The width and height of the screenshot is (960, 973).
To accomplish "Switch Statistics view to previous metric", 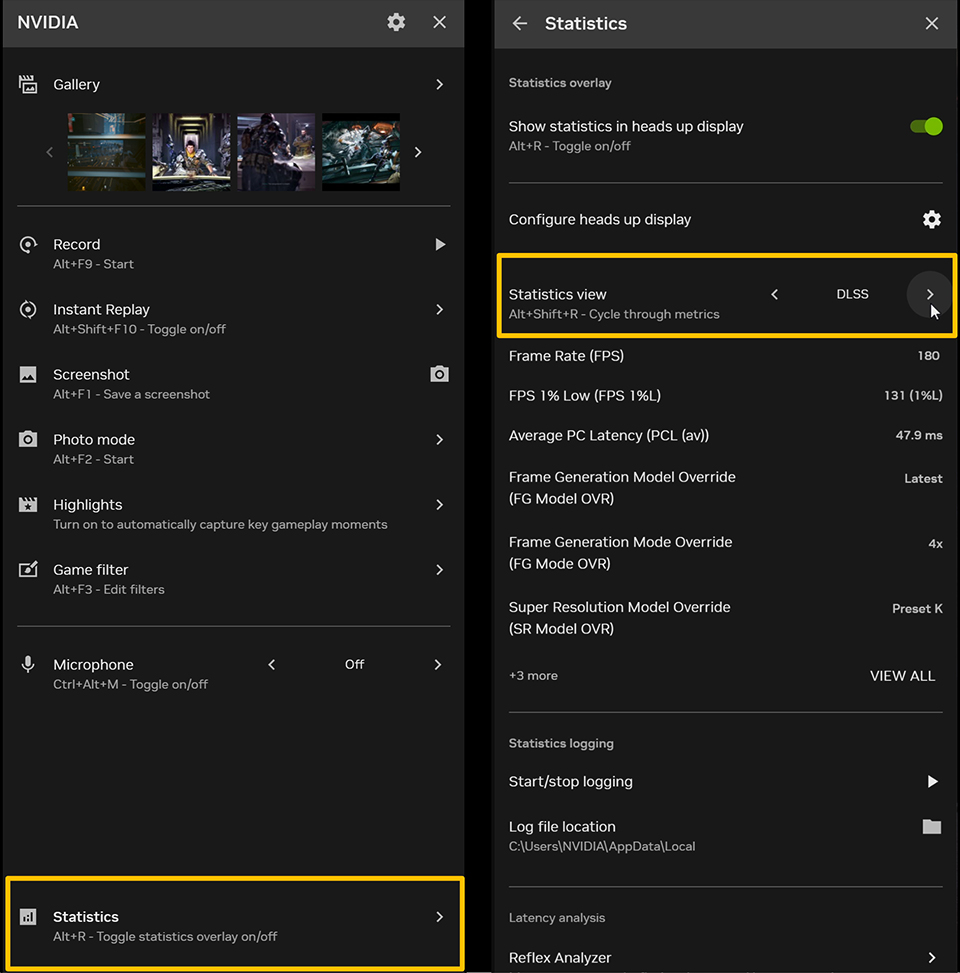I will pyautogui.click(x=774, y=294).
